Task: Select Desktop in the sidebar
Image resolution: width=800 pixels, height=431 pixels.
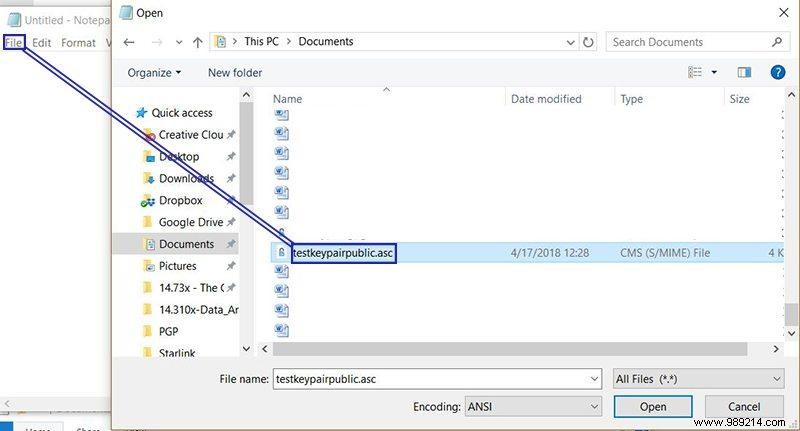Action: [179, 157]
